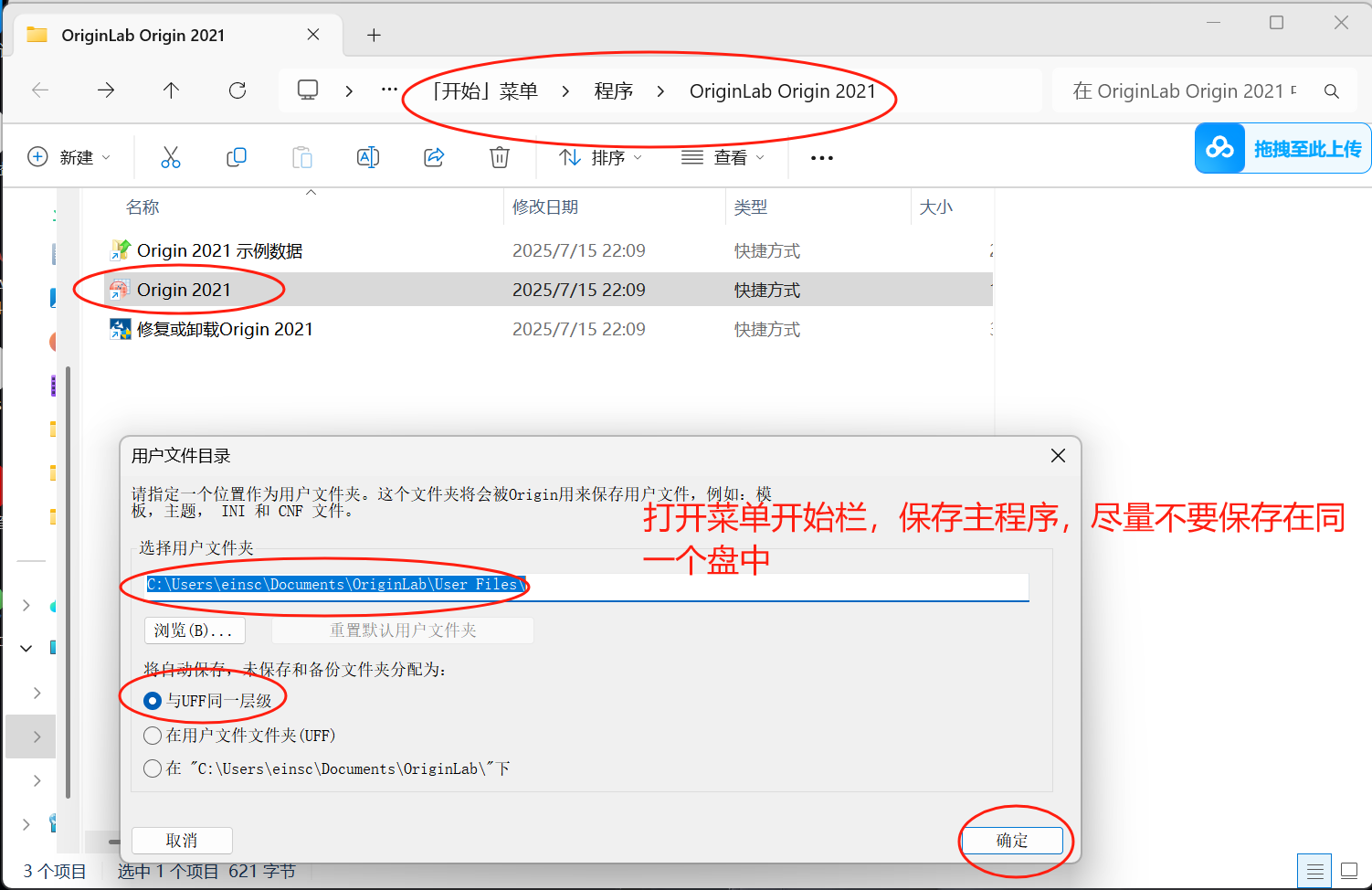Select the 与UFF同一层级 radio button
Image resolution: width=1372 pixels, height=890 pixels.
click(153, 701)
